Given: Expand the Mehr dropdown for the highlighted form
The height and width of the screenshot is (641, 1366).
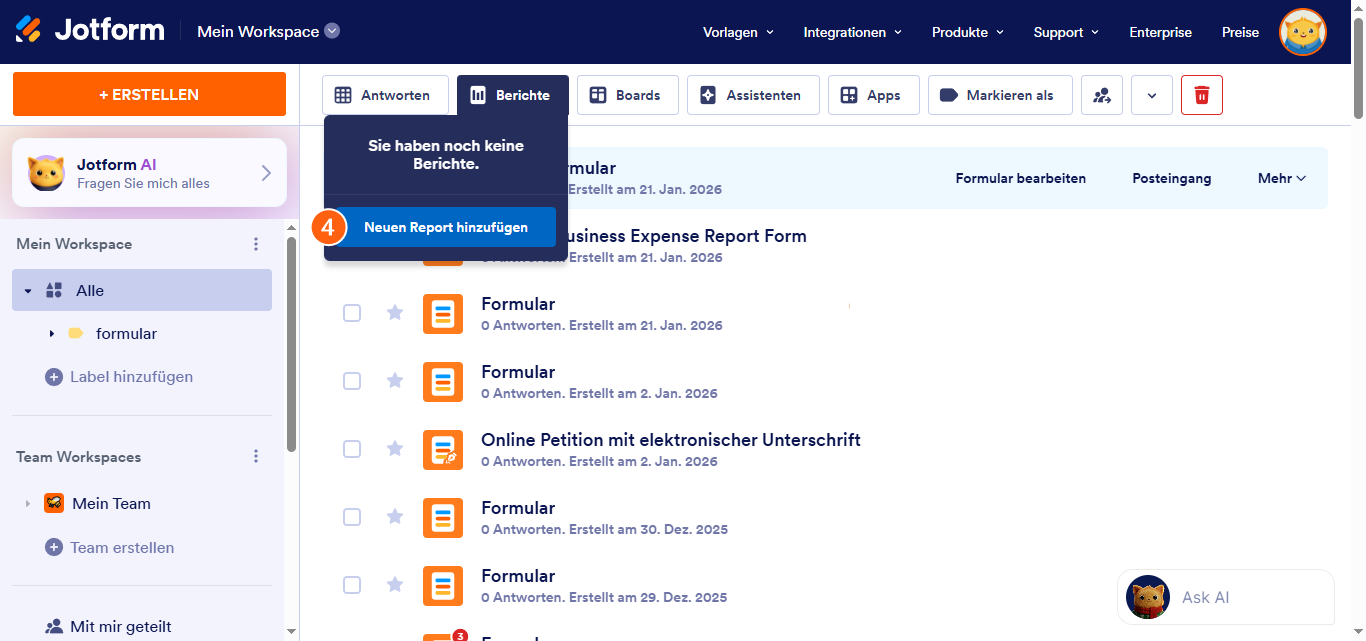Looking at the screenshot, I should coord(1280,178).
